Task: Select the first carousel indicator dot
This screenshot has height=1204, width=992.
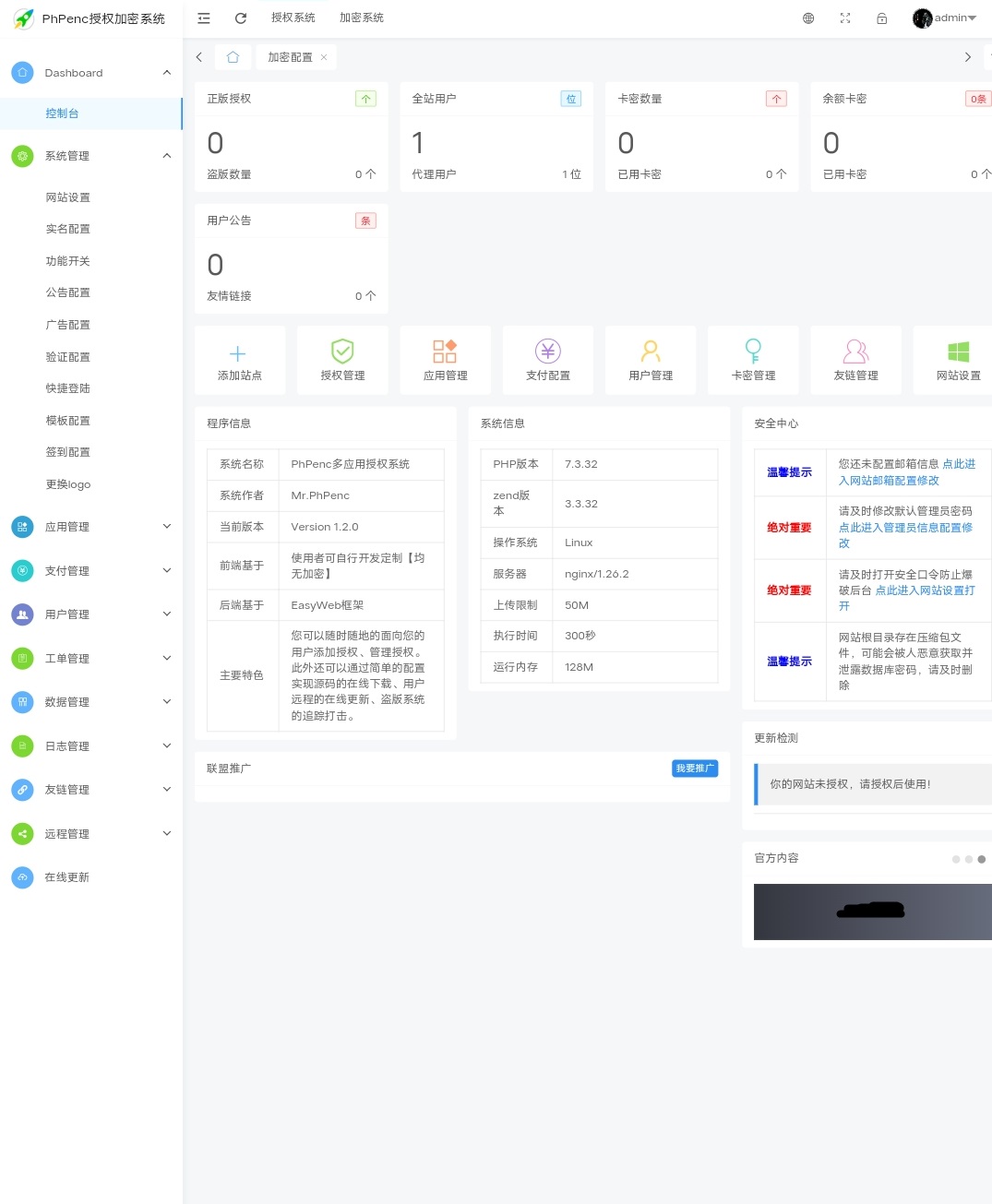Action: click(x=956, y=859)
